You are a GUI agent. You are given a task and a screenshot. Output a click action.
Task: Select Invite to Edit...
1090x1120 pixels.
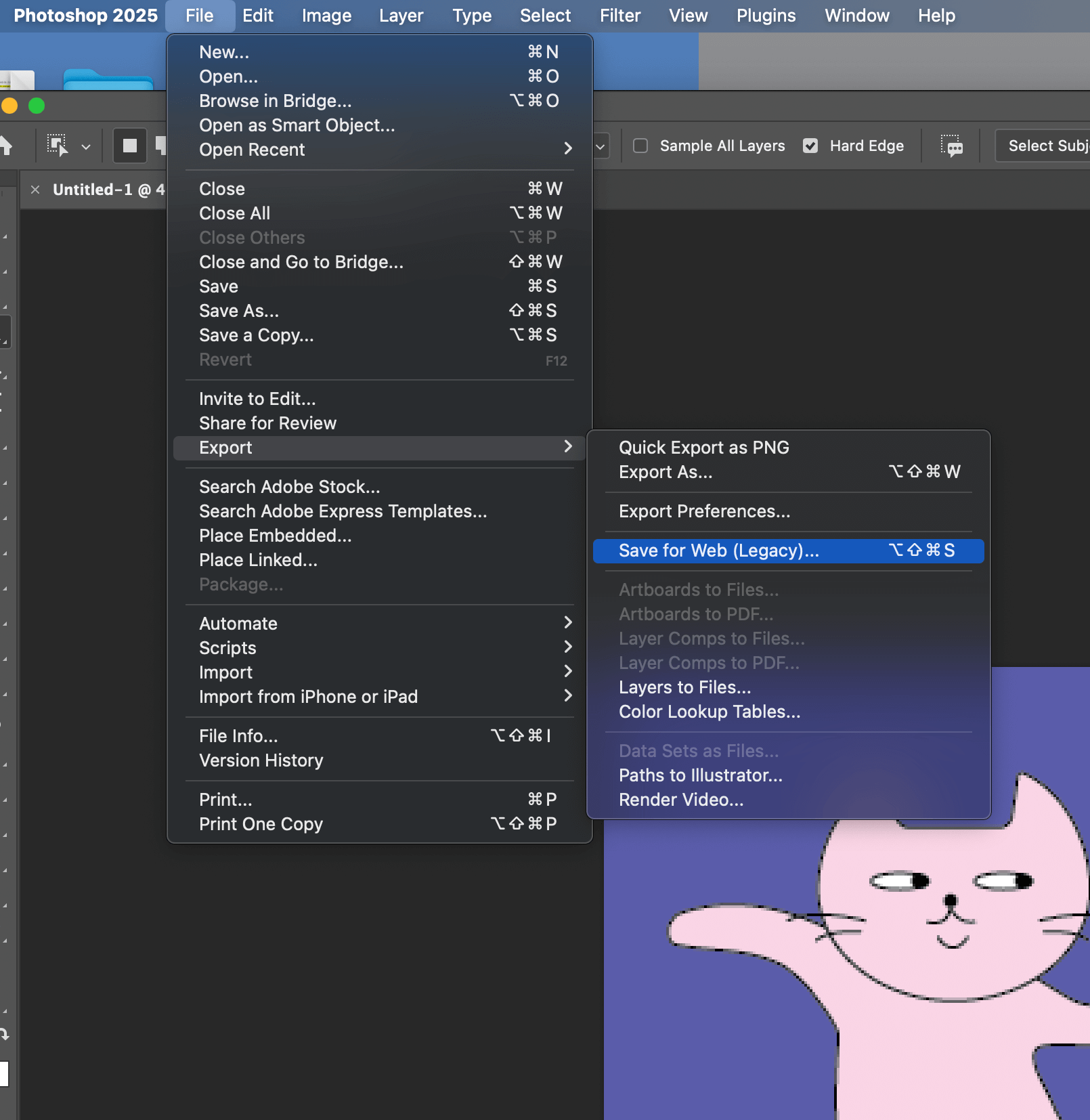380,399
